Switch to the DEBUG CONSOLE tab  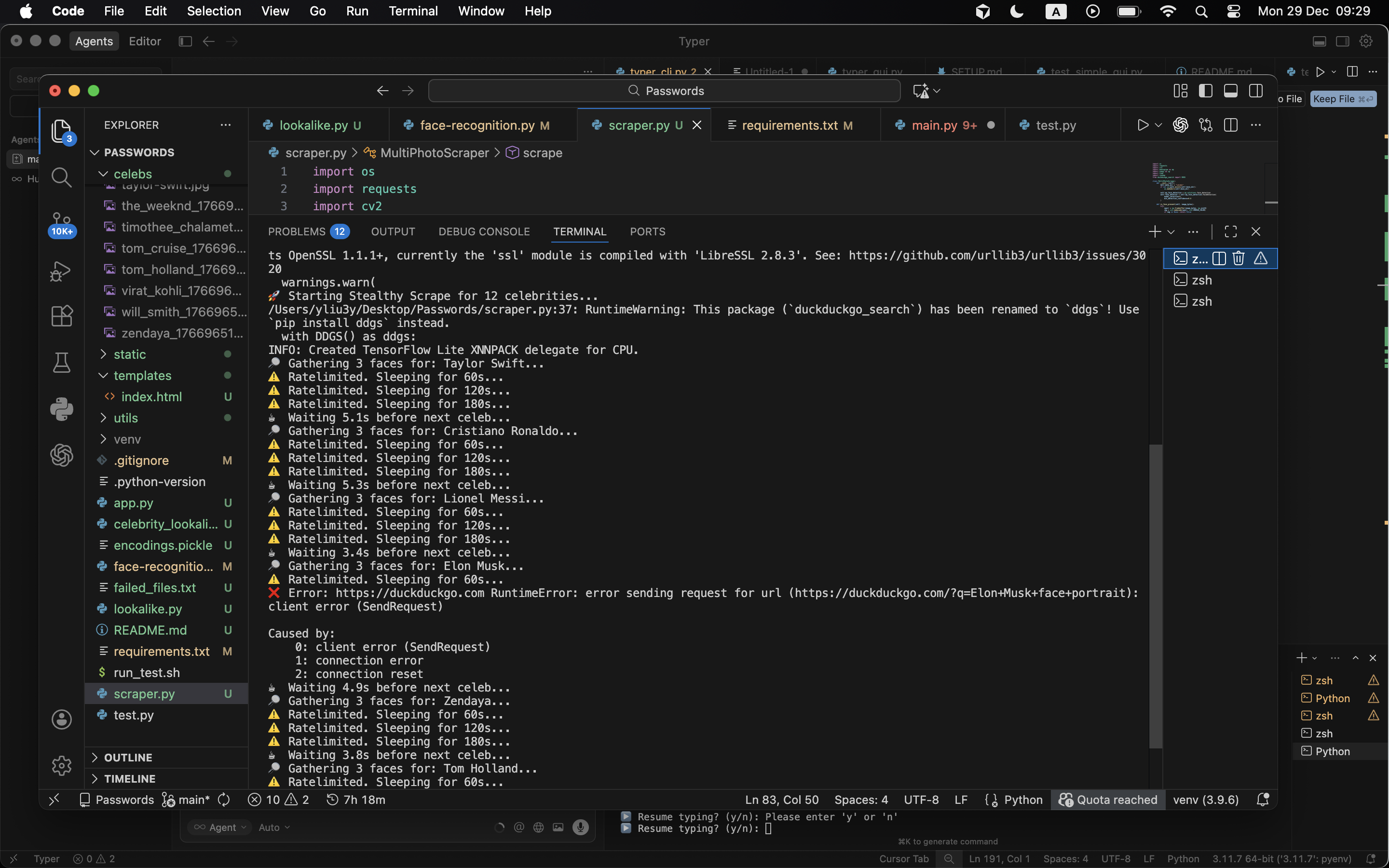[x=484, y=231]
